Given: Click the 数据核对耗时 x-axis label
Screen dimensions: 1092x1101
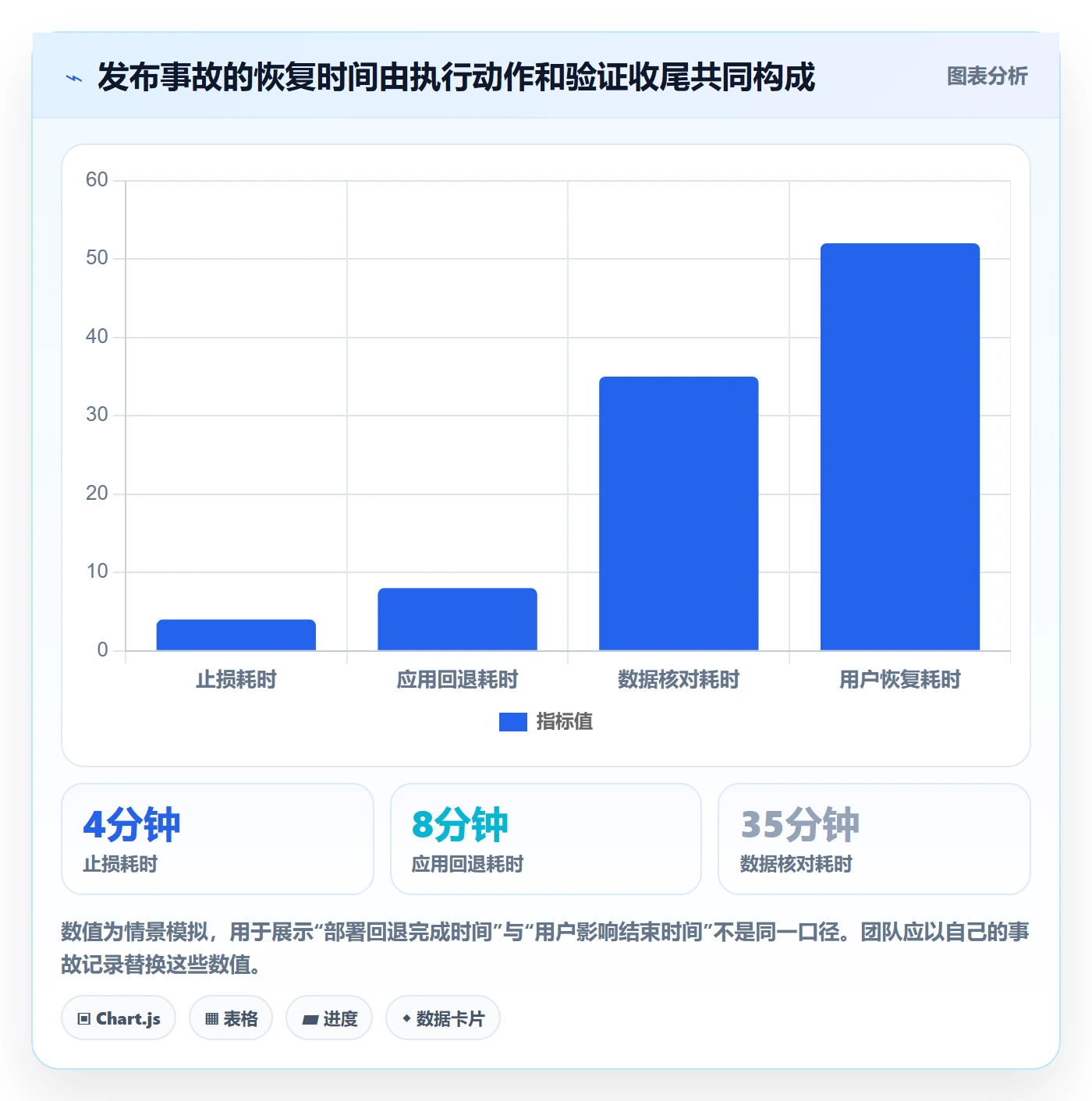Looking at the screenshot, I should [679, 680].
